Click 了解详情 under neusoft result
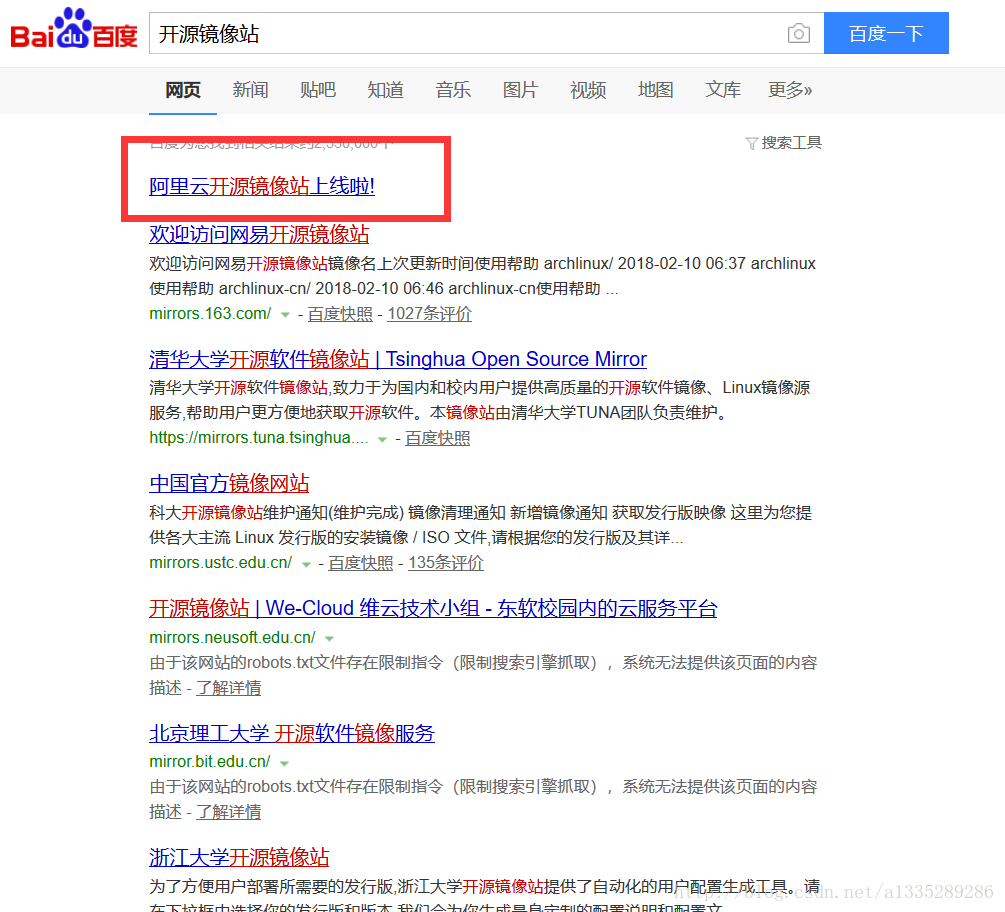This screenshot has width=1005, height=912. pos(229,688)
